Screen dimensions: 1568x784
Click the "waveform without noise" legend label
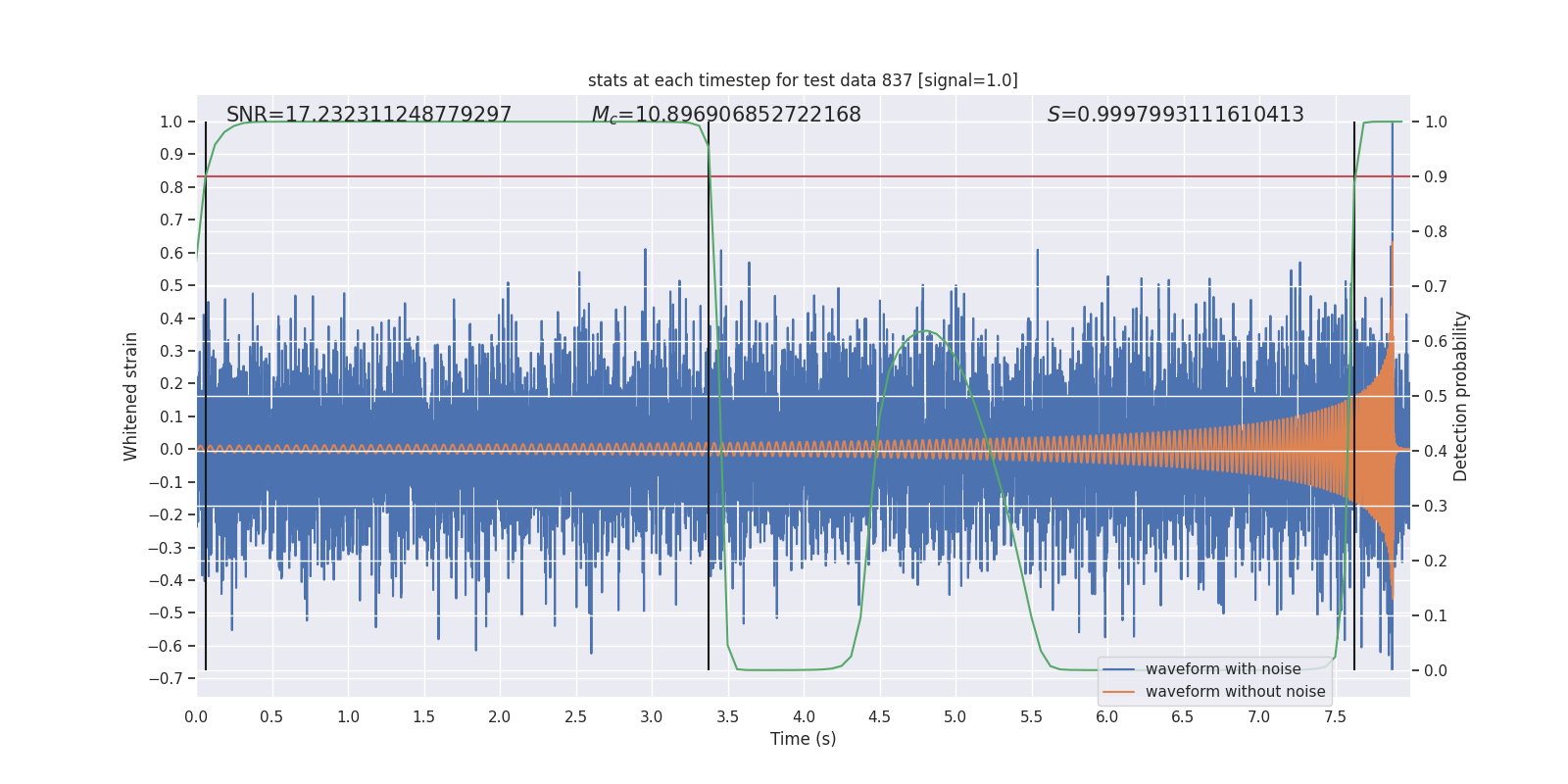point(1235,692)
